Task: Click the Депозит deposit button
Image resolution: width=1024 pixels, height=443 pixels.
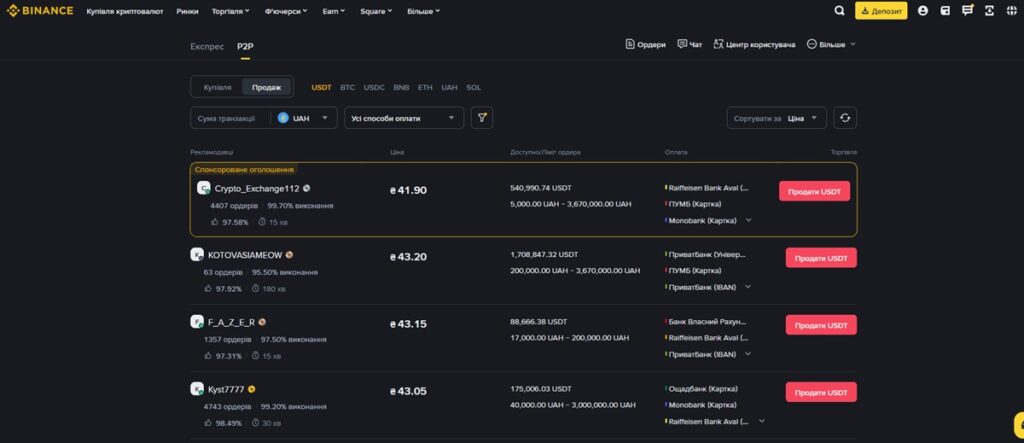Action: (x=881, y=11)
